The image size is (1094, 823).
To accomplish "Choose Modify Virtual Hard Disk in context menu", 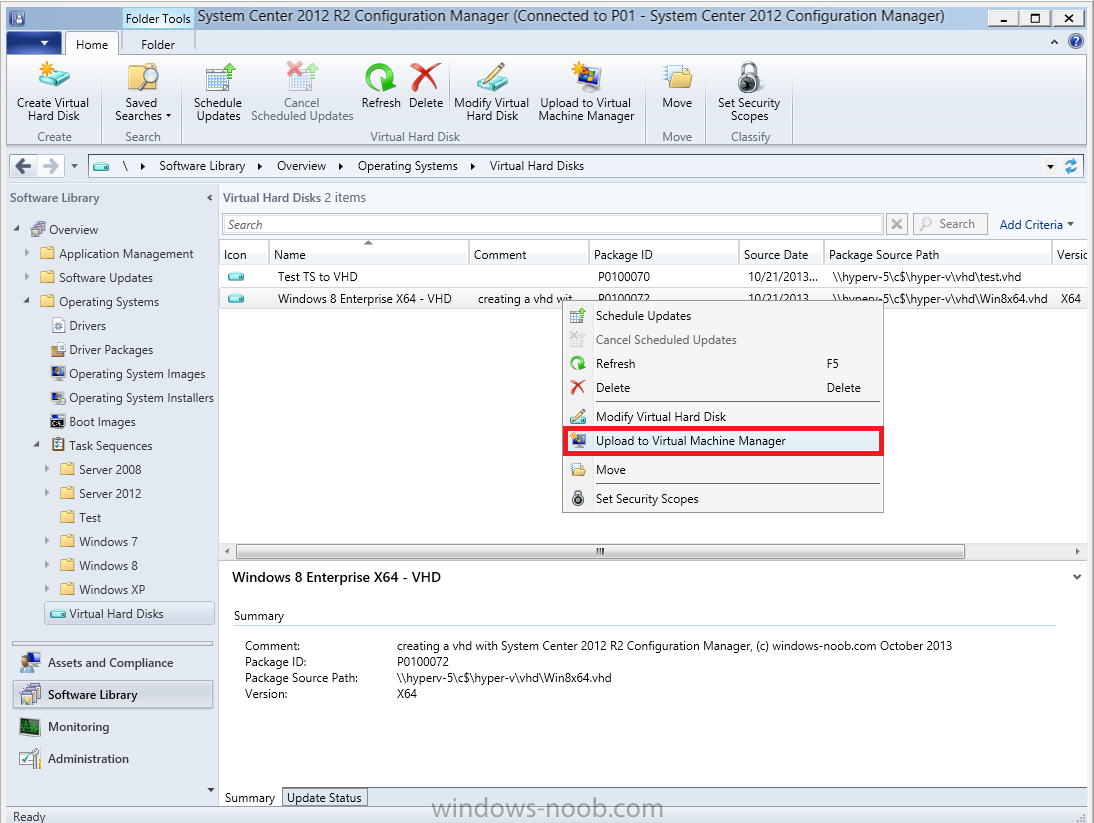I will (723, 416).
